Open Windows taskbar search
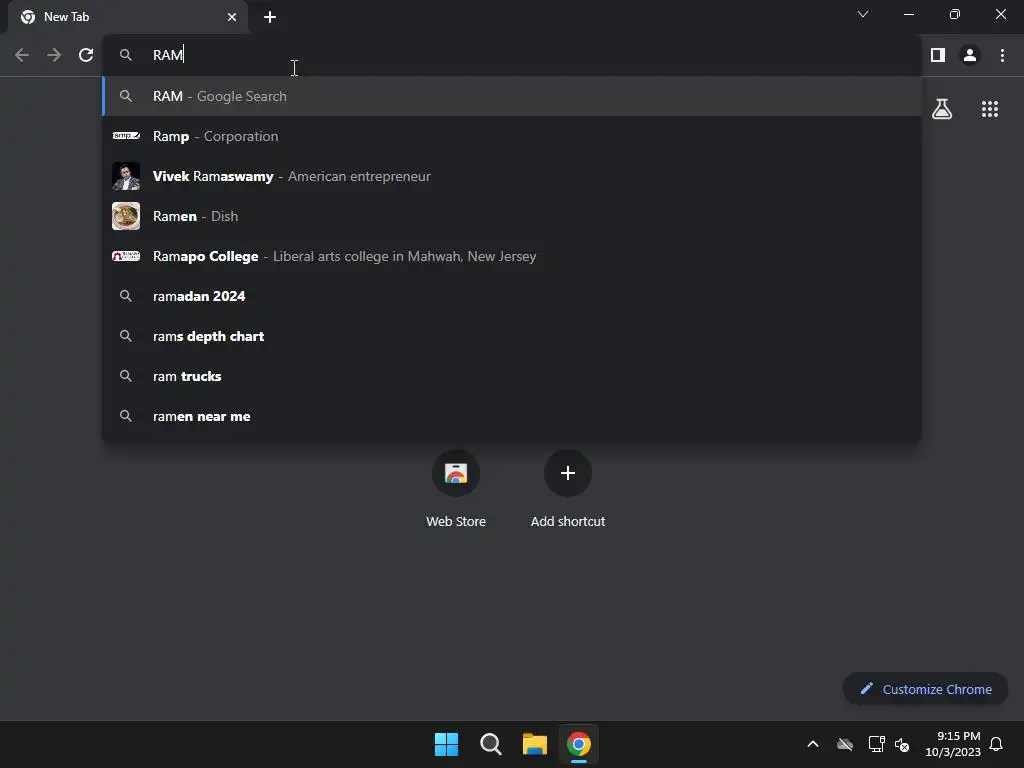 (x=490, y=744)
